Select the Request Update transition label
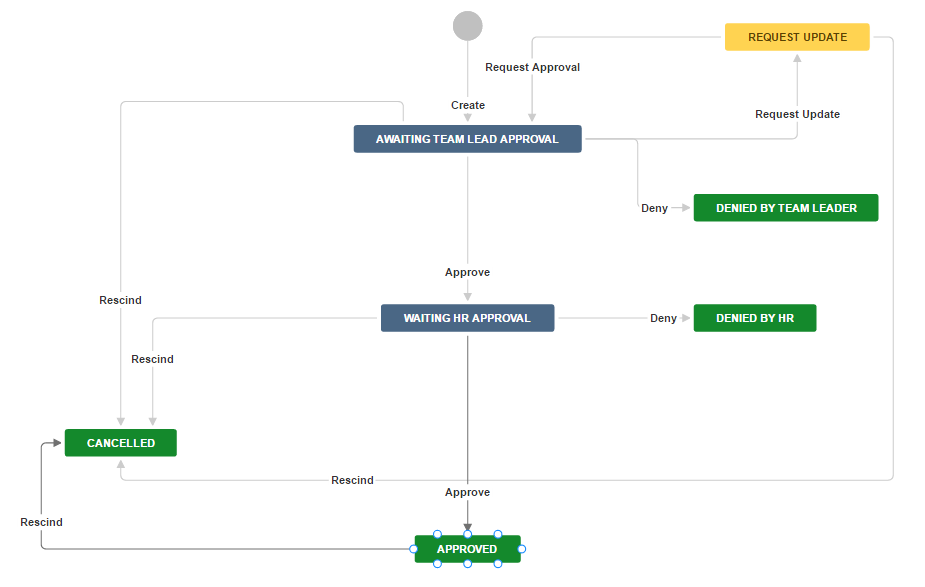This screenshot has width=925, height=587. [797, 114]
